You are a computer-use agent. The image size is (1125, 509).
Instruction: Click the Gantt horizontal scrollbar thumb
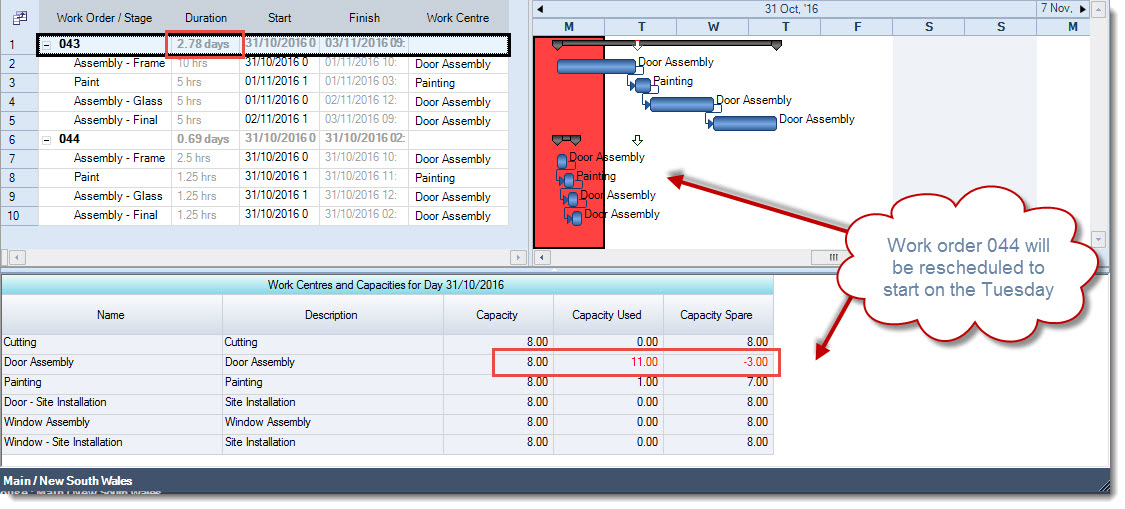pyautogui.click(x=833, y=257)
